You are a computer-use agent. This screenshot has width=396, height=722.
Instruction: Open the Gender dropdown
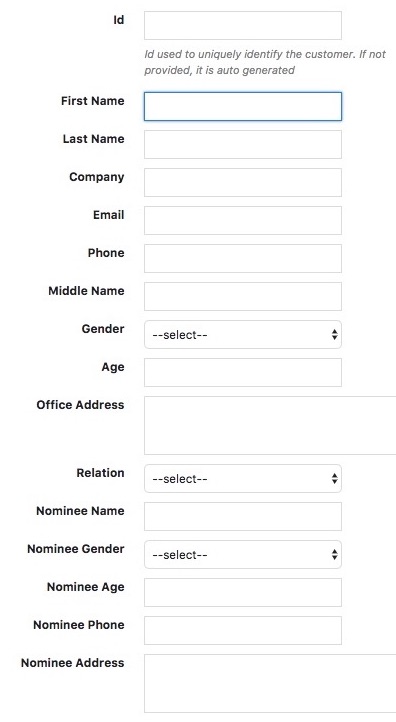(243, 335)
